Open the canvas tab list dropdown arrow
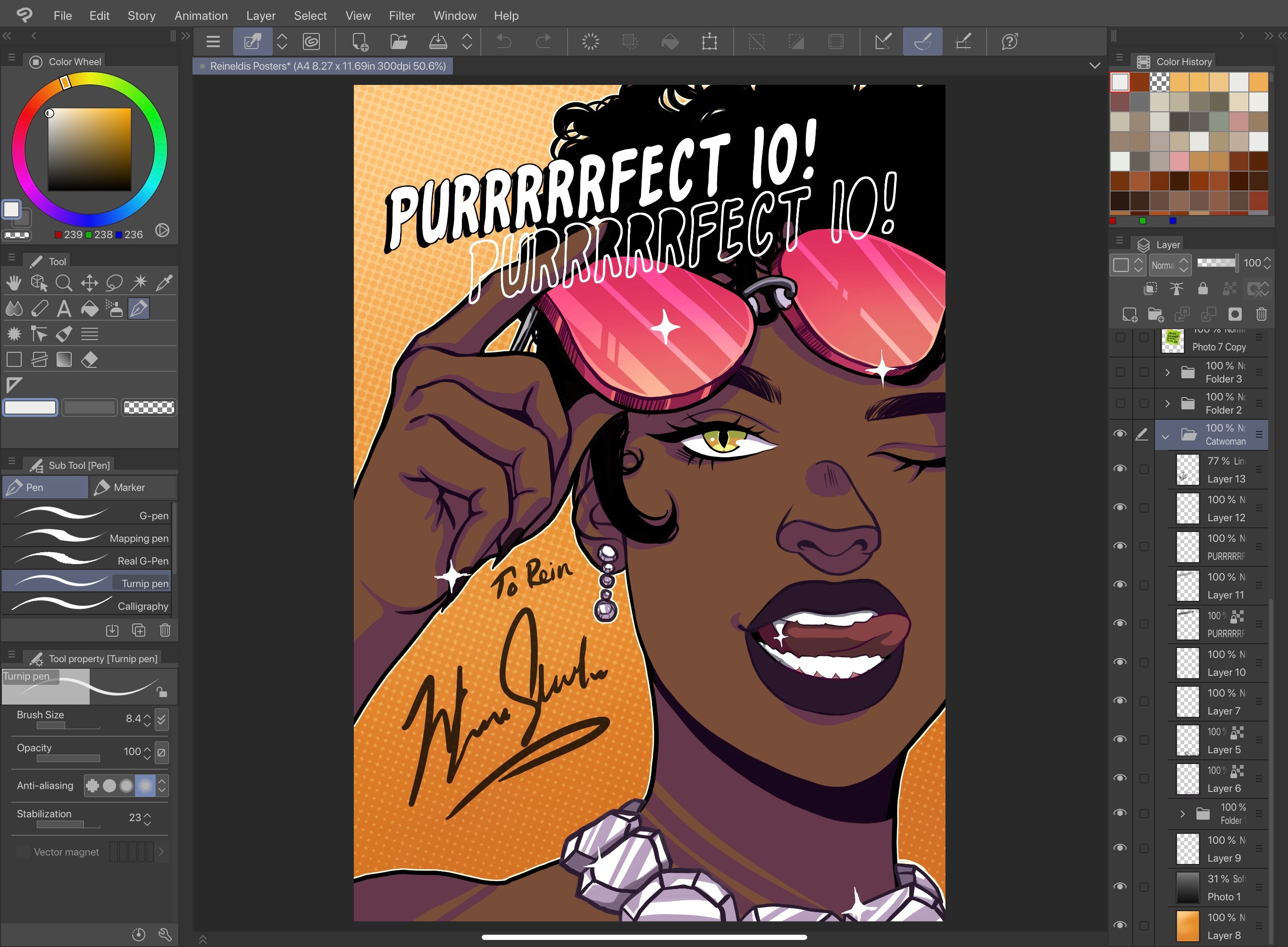 pyautogui.click(x=1095, y=66)
